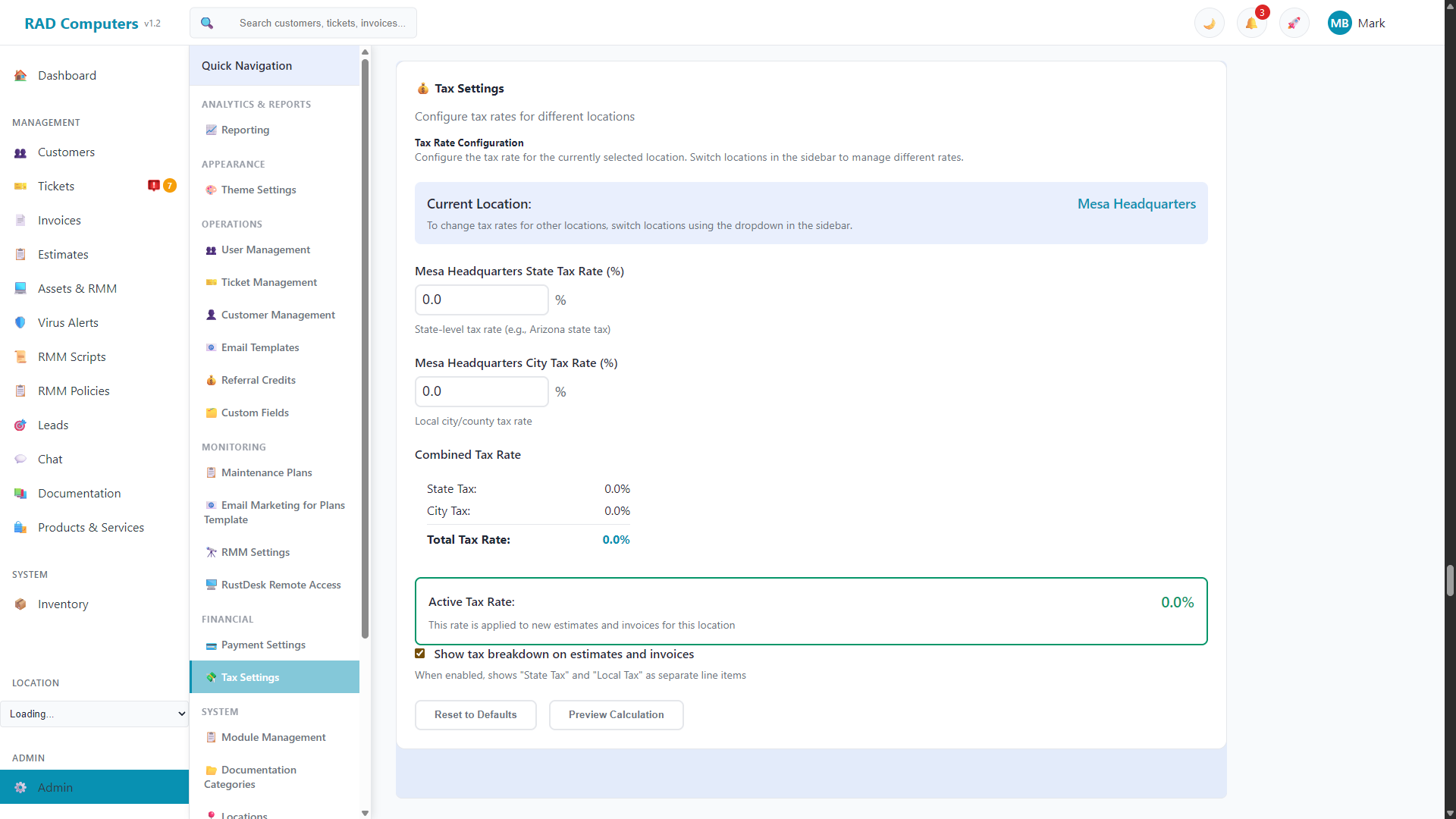The height and width of the screenshot is (819, 1456).
Task: Open RMM Settings under Monitoring
Action: click(x=255, y=552)
